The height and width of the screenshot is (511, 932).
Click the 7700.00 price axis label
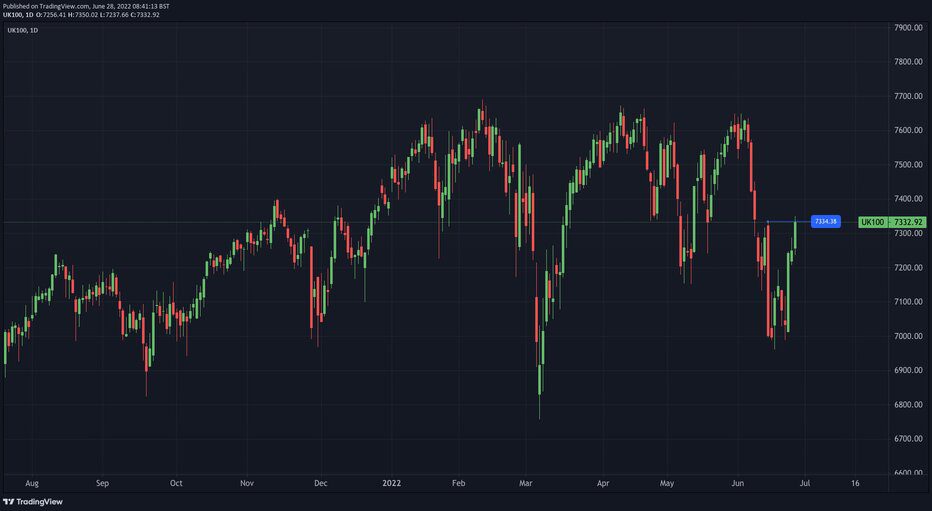[908, 96]
